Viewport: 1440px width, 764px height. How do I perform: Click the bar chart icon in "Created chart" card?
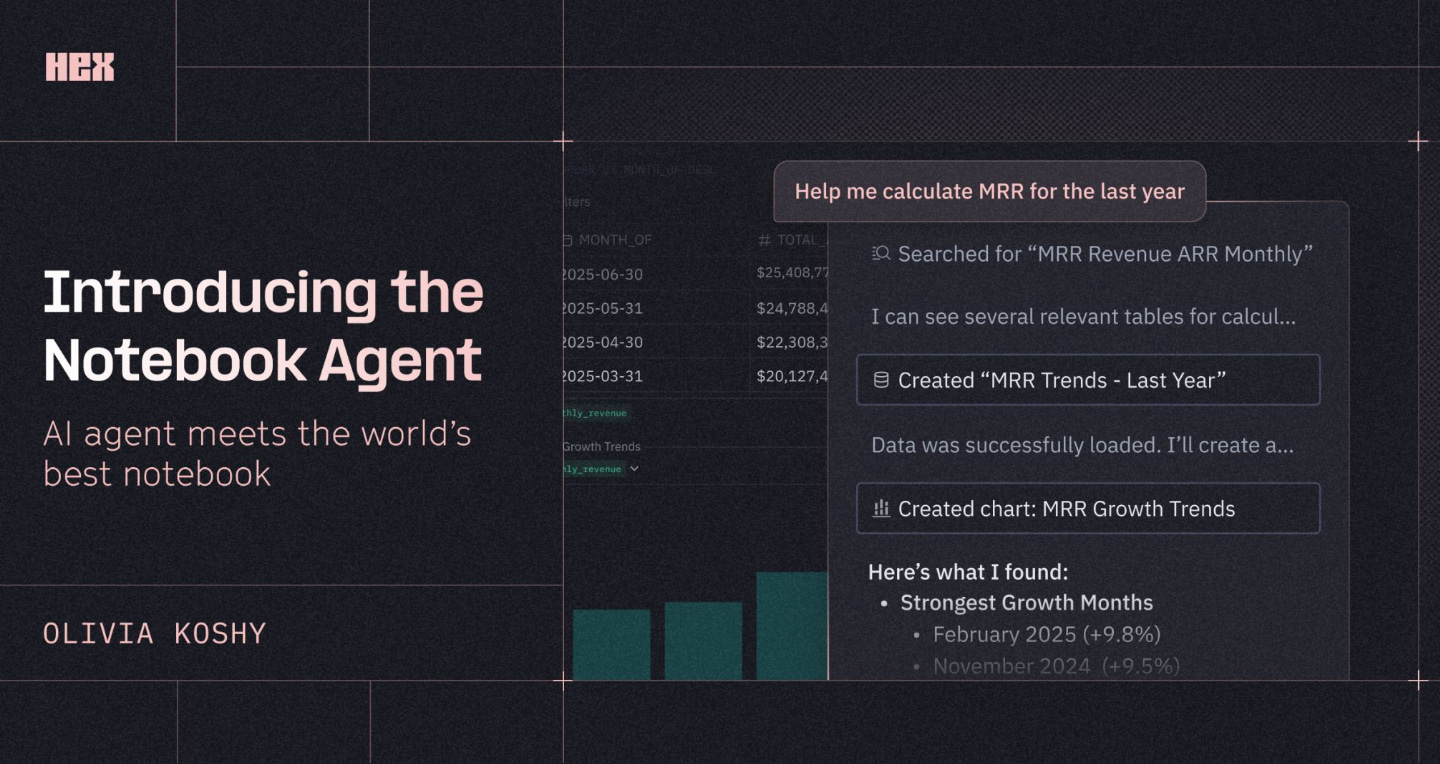[881, 508]
